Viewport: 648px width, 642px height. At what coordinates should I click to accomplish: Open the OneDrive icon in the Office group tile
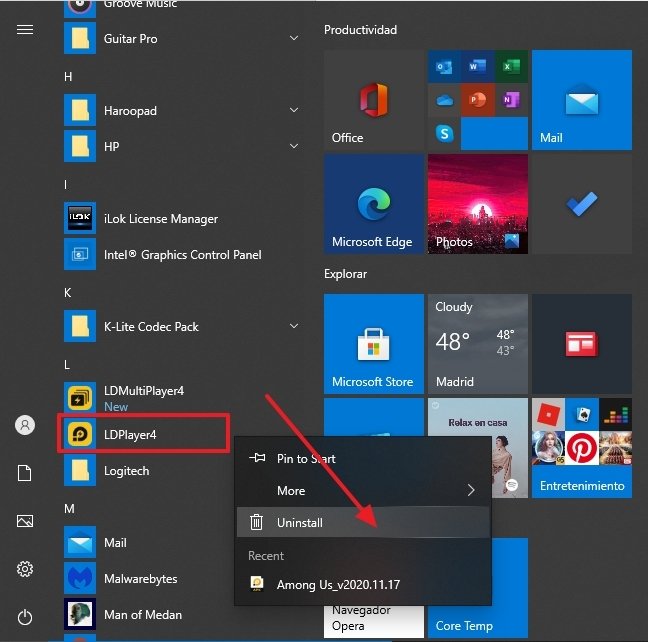444,100
